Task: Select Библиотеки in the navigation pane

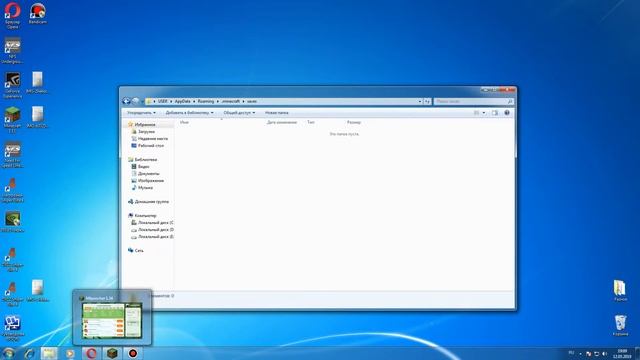Action: [142, 160]
